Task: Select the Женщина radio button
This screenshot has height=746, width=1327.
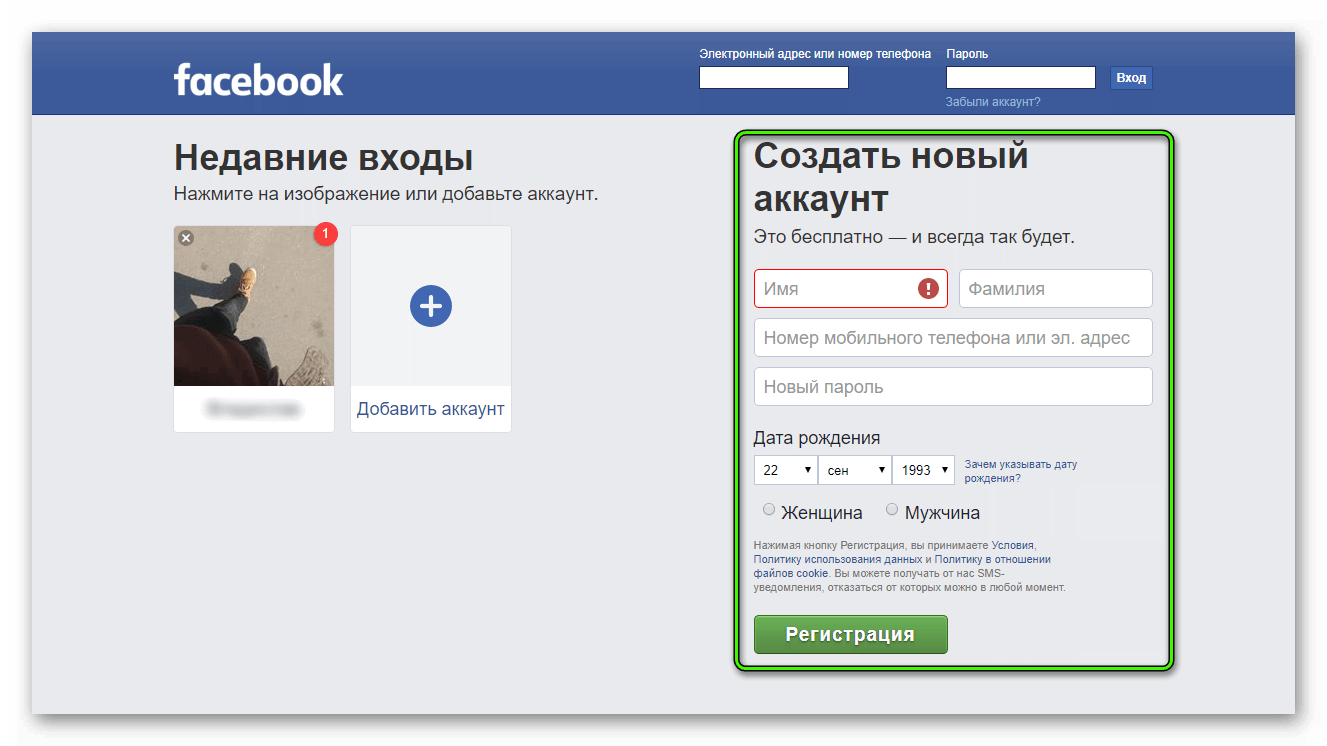Action: (769, 510)
